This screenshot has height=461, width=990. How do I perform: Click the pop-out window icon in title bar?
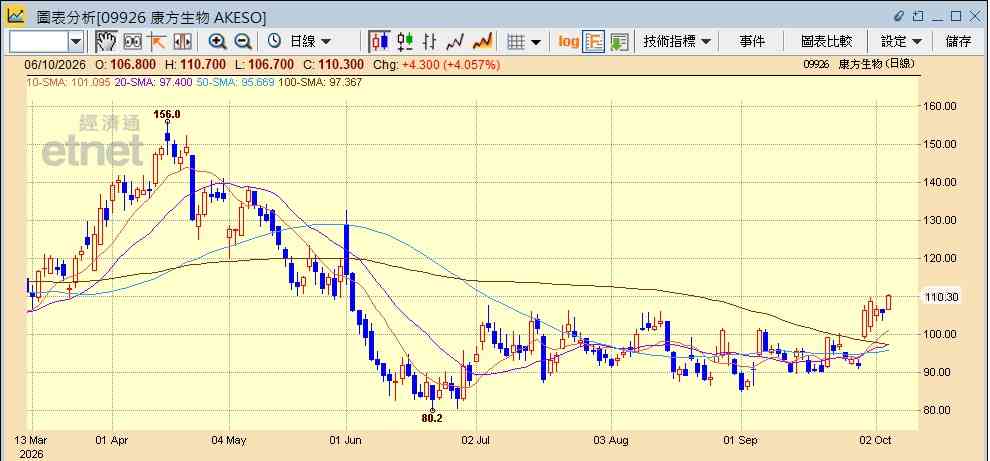click(919, 16)
